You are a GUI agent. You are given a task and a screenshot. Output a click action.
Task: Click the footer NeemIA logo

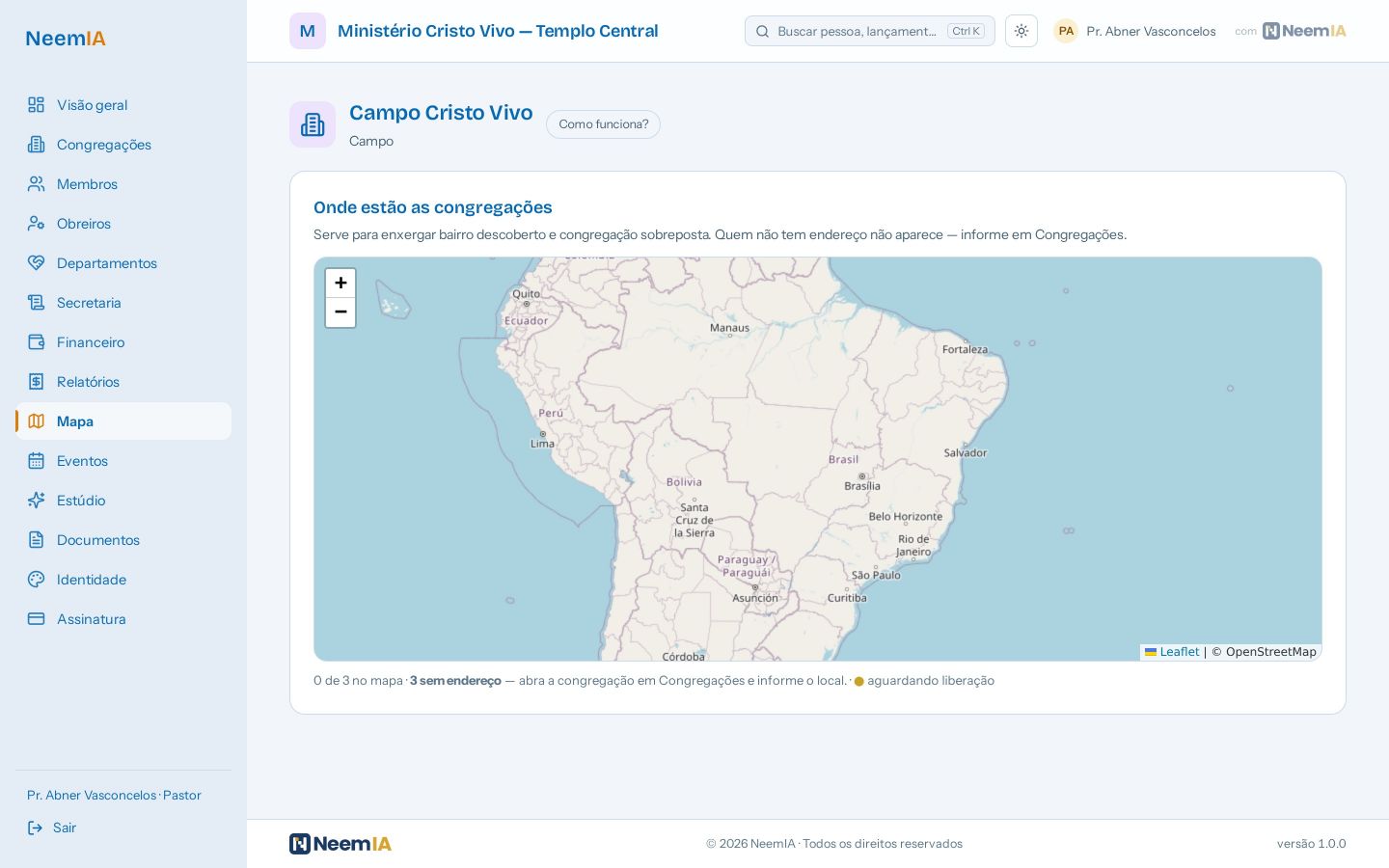340,844
